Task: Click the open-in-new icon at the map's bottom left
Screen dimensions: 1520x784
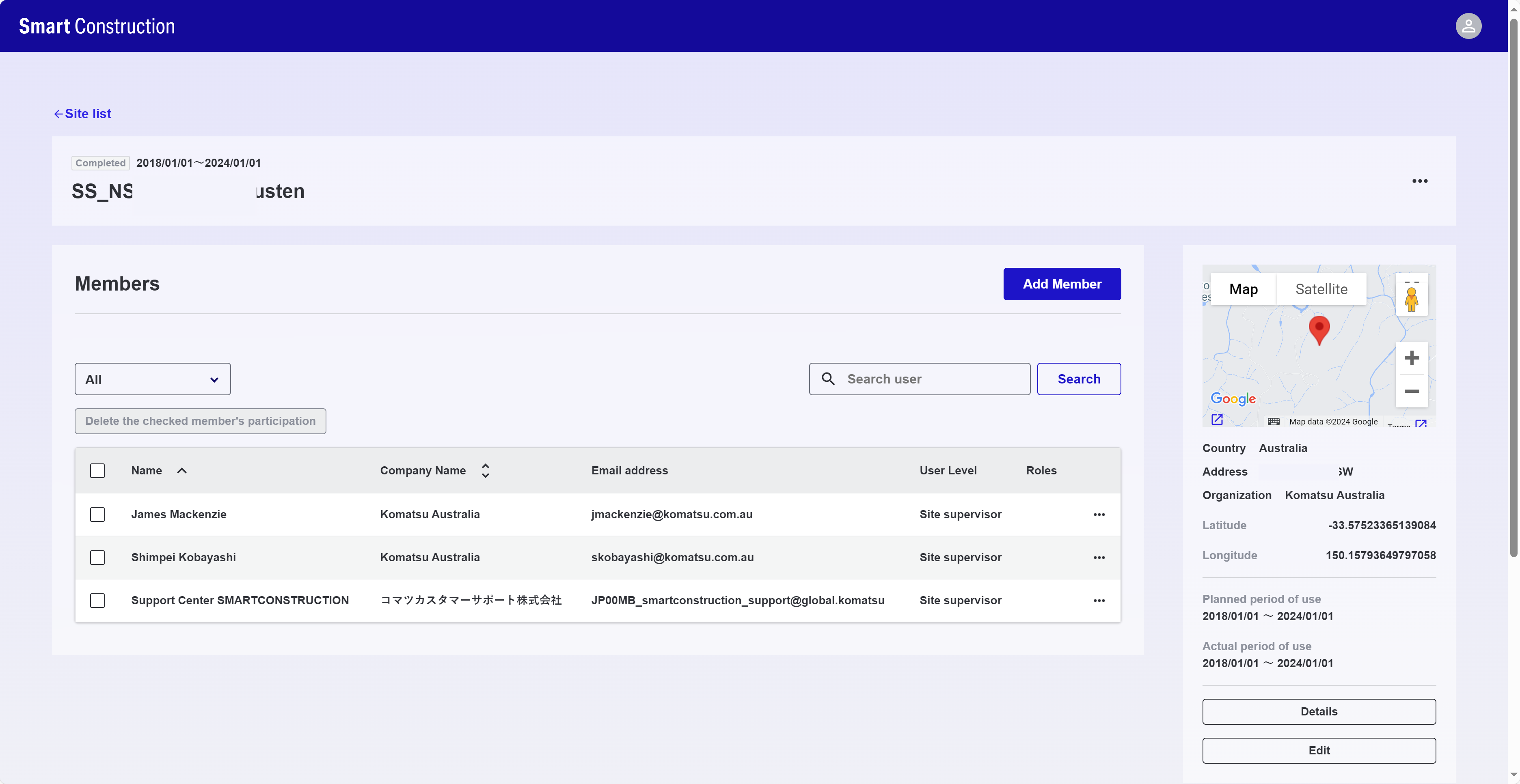Action: pyautogui.click(x=1217, y=420)
